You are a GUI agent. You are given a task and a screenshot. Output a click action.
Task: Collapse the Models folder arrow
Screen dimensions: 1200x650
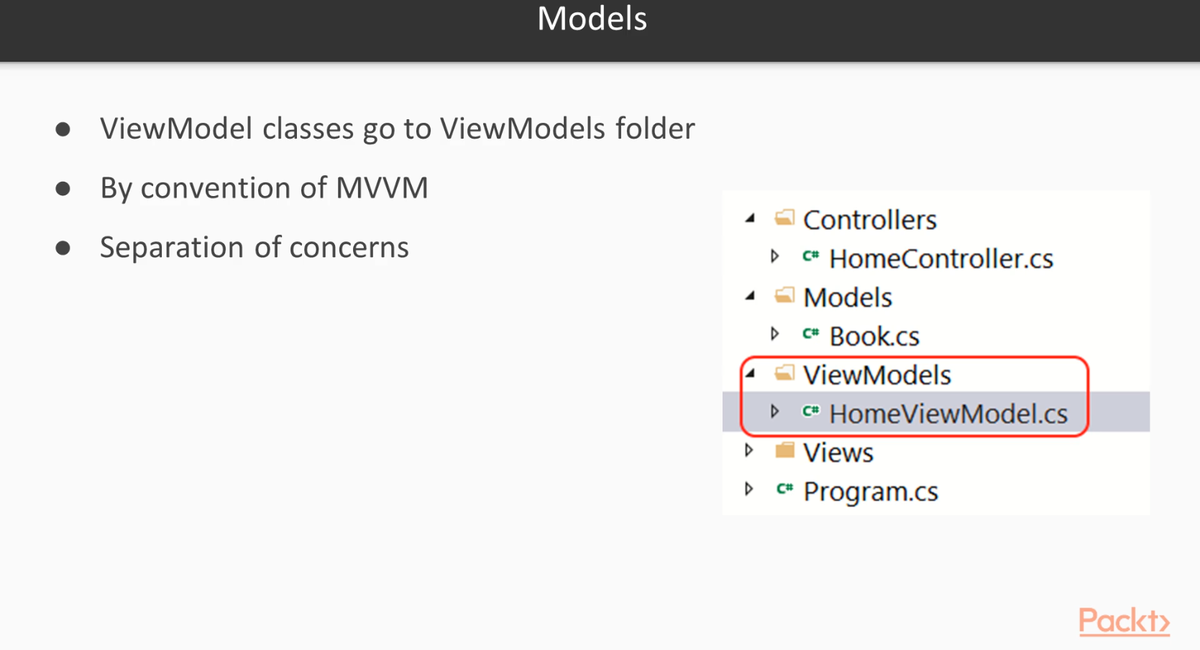pyautogui.click(x=751, y=298)
